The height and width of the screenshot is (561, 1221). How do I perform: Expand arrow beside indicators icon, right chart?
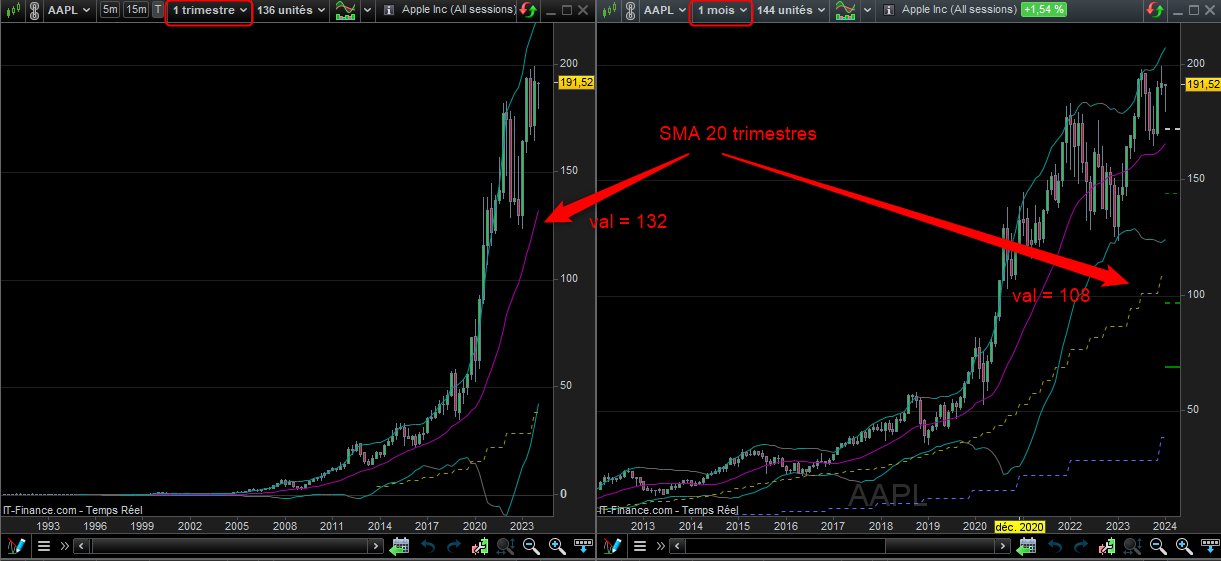867,10
